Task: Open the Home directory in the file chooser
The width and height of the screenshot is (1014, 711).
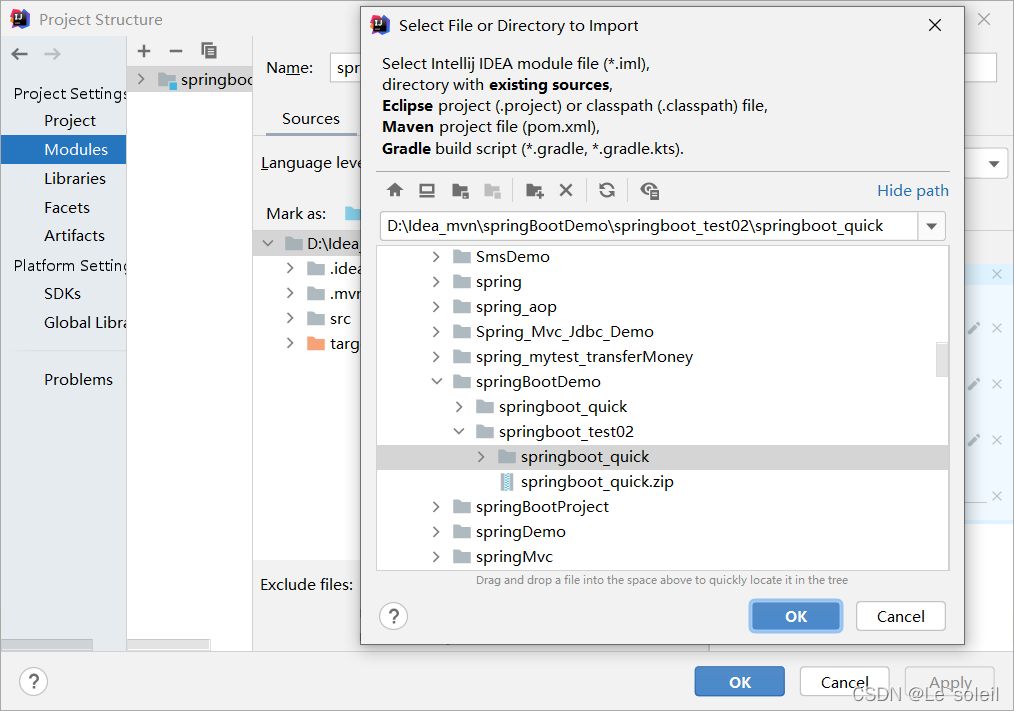Action: coord(395,190)
